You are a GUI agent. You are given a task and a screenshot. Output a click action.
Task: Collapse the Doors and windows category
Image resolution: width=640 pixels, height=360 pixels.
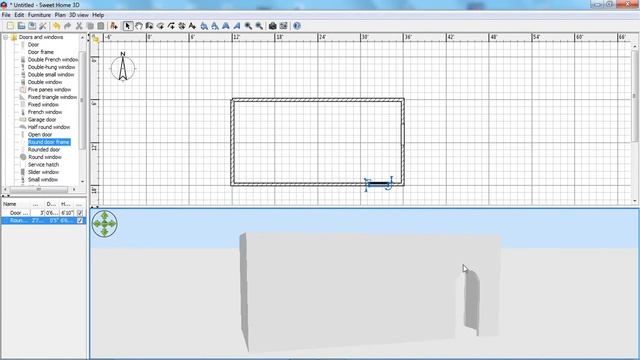point(6,37)
